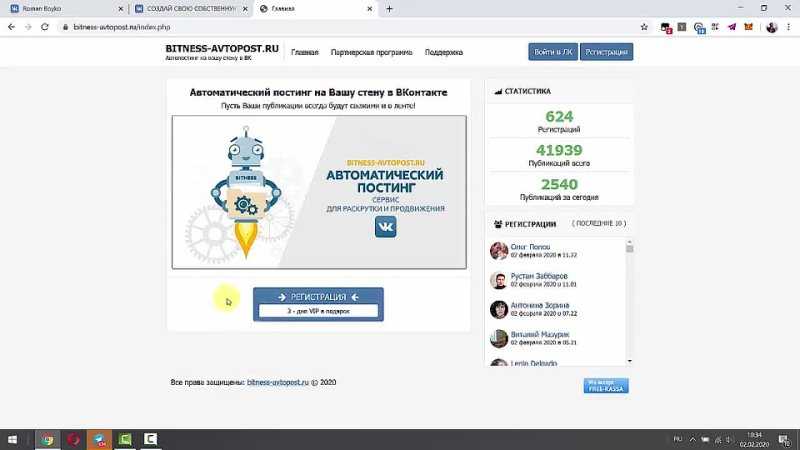
Task: Switch to the СОЗДАЙ СВОЮ СОБСТВЕННУЮ tab
Action: point(191,9)
